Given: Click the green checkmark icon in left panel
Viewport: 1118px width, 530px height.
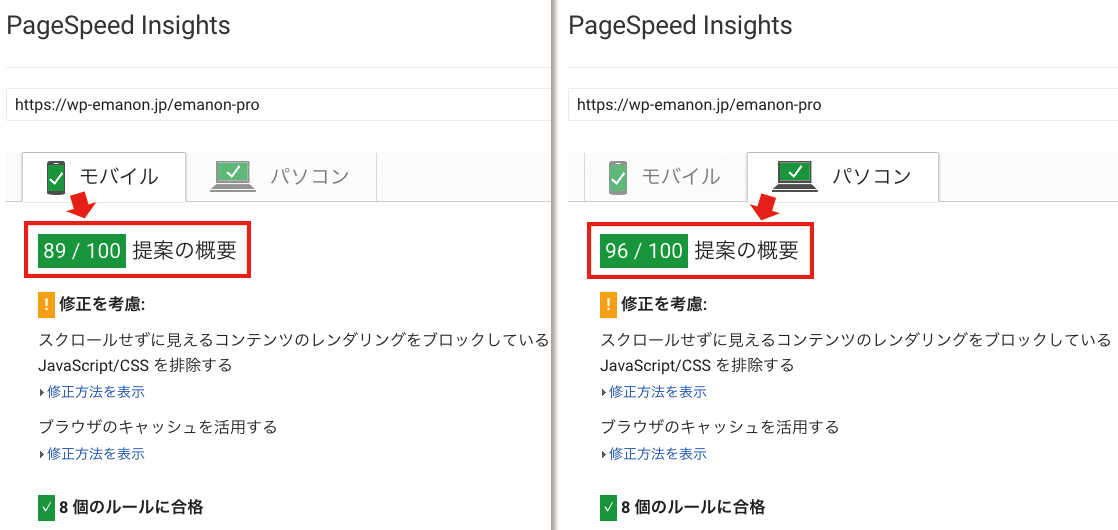Looking at the screenshot, I should [x=46, y=508].
